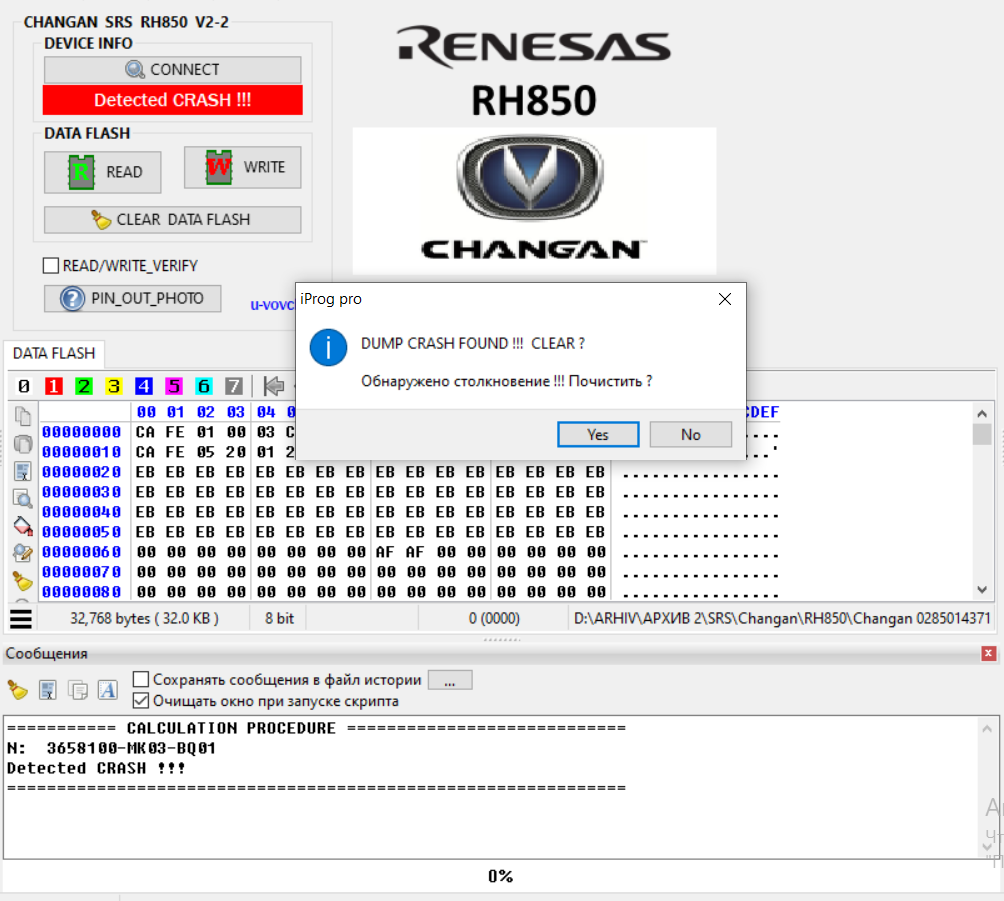The image size is (1004, 901).
Task: Click the Changan logo image
Action: click(534, 200)
